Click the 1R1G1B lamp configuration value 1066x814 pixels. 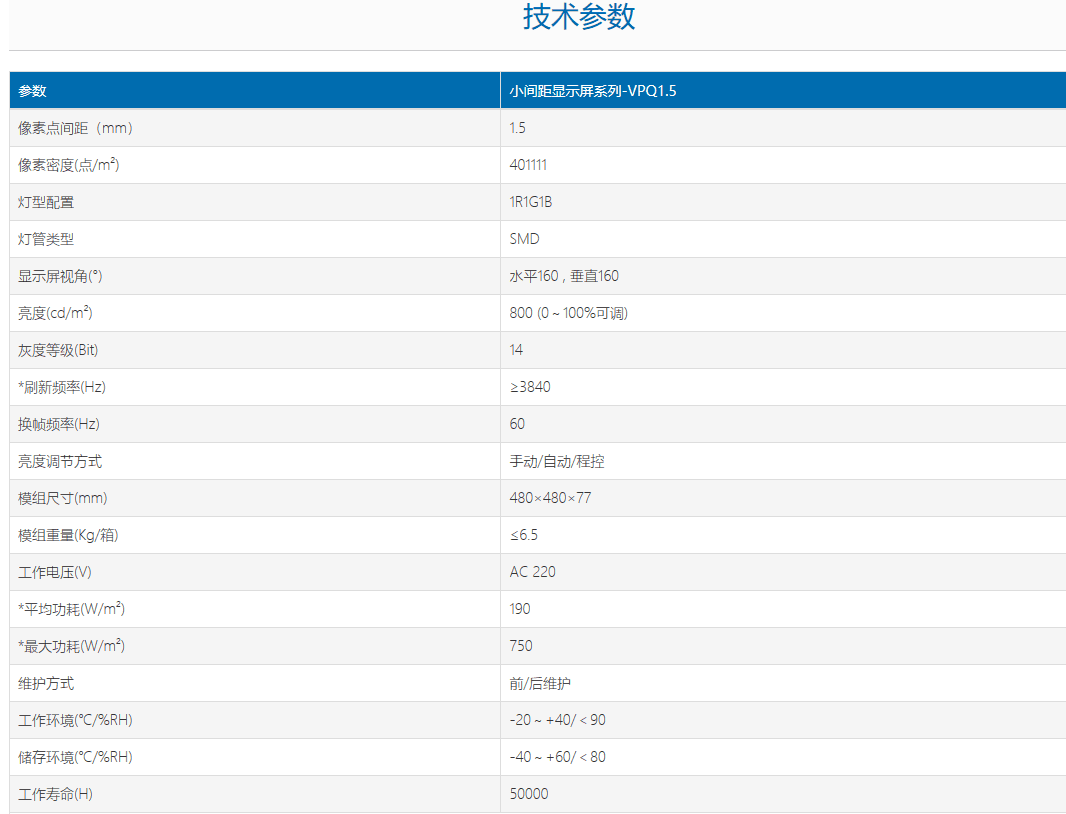tap(531, 202)
